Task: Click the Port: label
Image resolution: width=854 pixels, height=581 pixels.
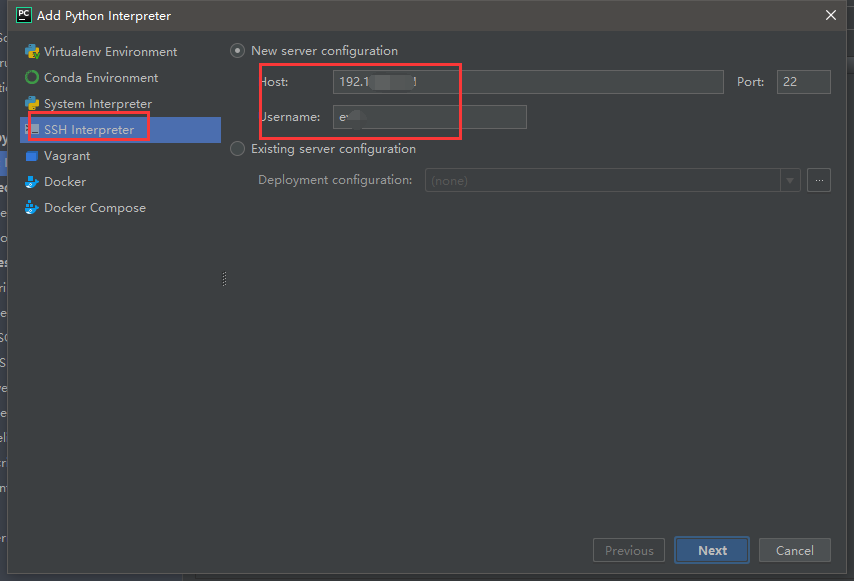Action: coord(751,82)
